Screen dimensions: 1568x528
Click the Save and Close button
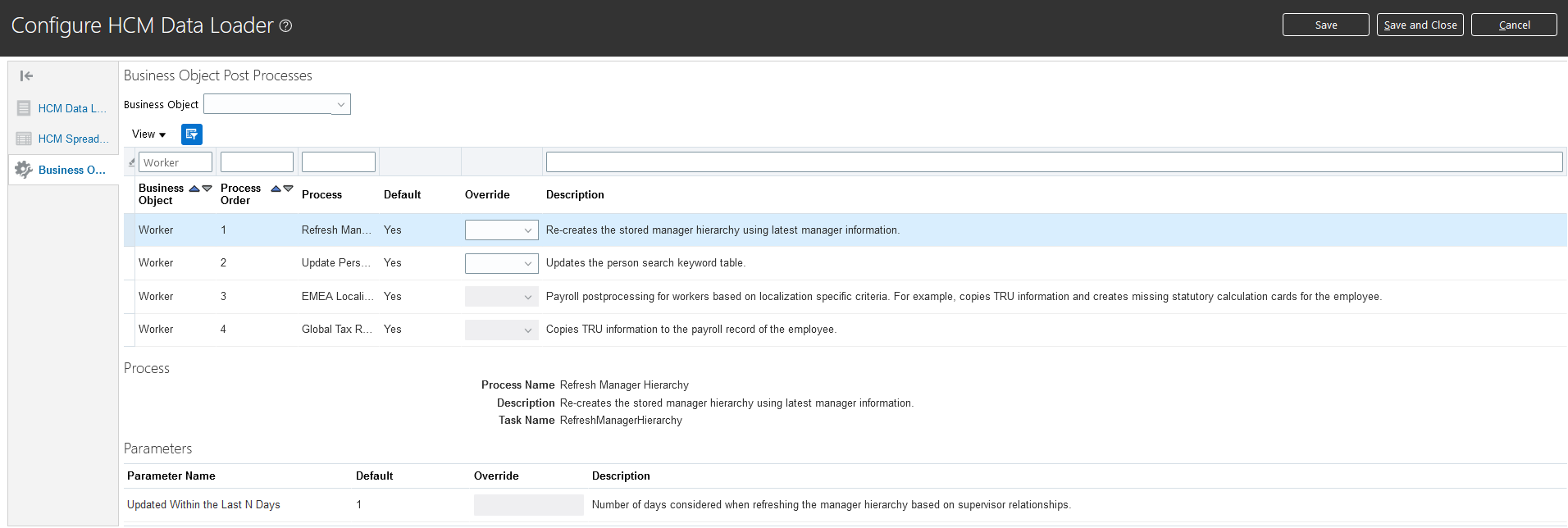pos(1420,25)
